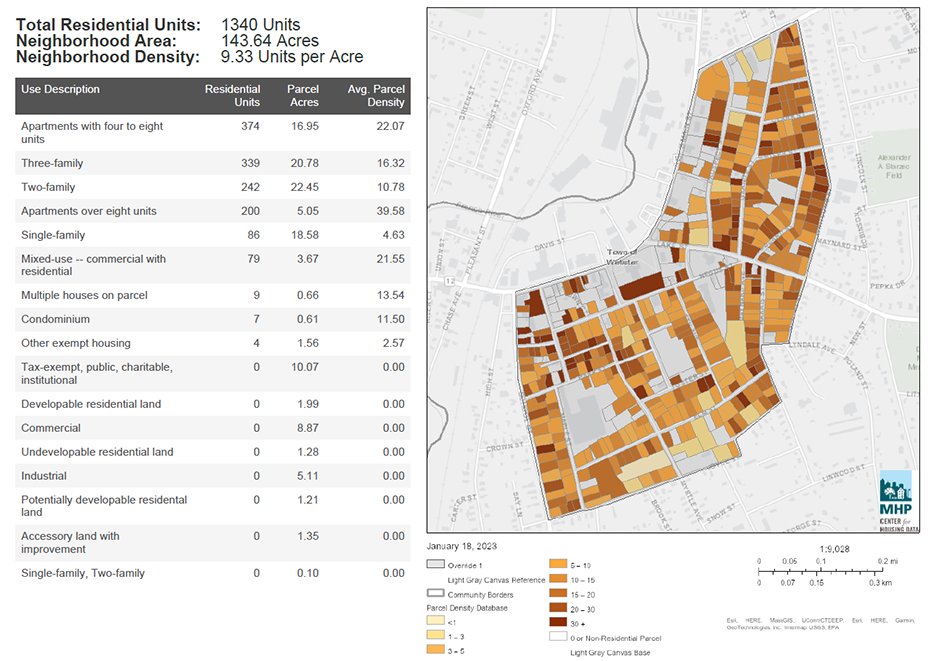The image size is (936, 661).
Task: Click the Parcel Acres column header
Action: click(303, 96)
